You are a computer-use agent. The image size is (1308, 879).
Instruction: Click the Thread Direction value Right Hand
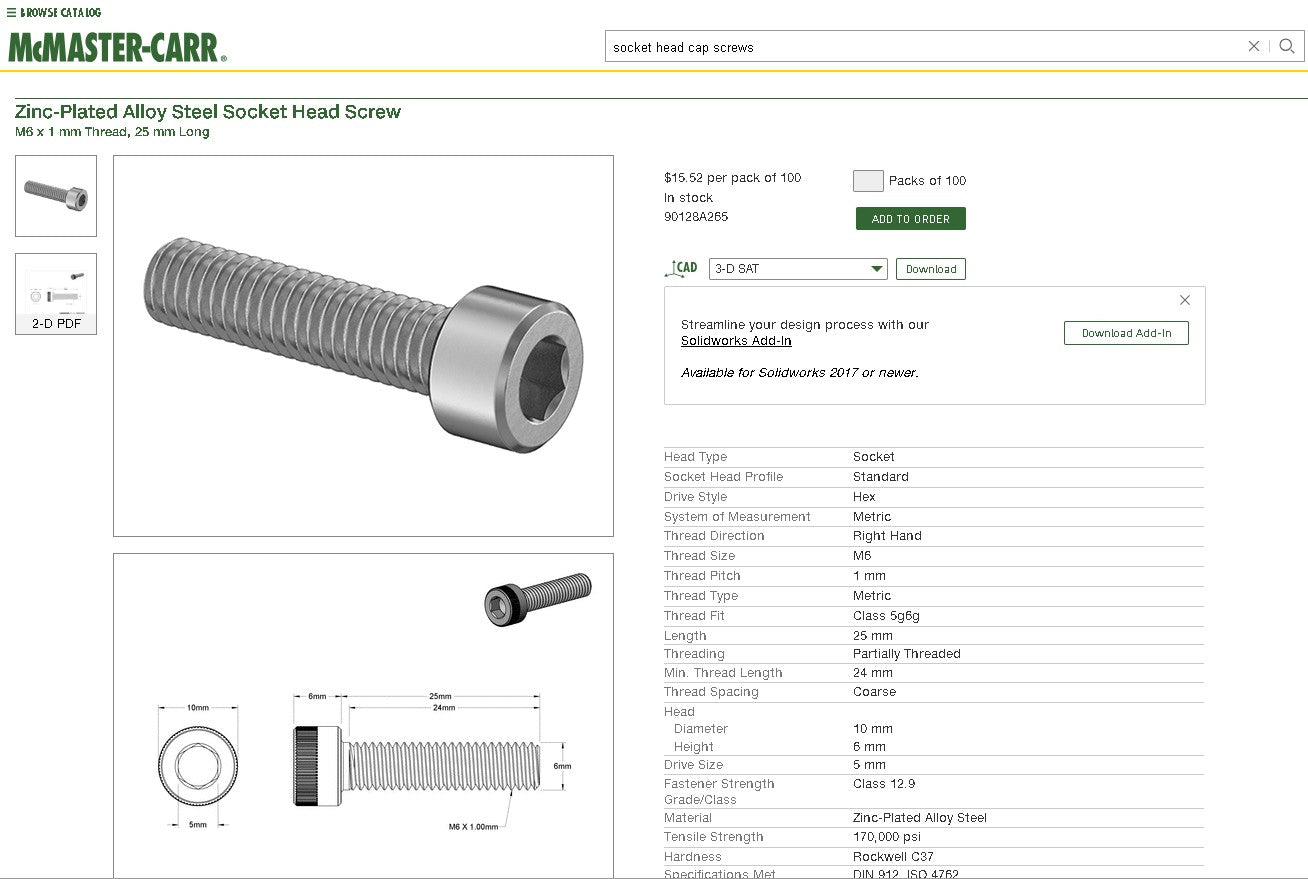887,536
